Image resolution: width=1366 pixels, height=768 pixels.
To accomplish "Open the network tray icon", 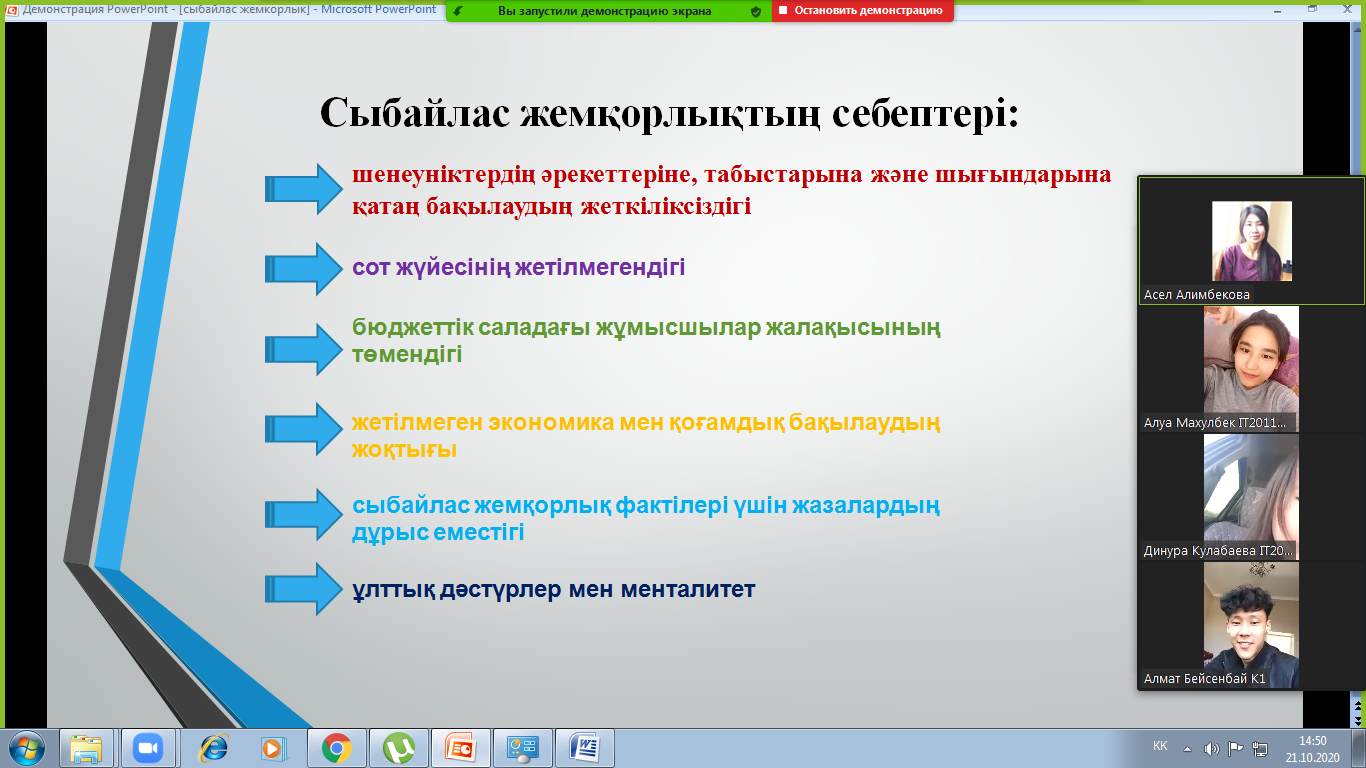I will (1260, 748).
